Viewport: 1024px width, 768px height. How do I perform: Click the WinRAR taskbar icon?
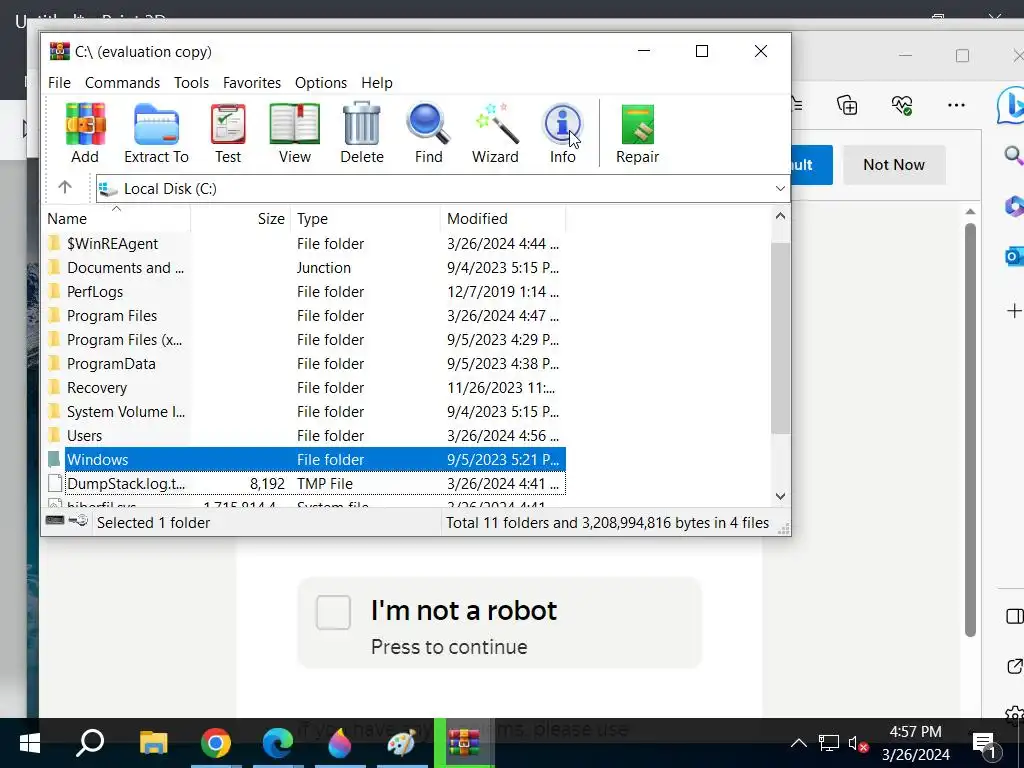[x=464, y=743]
